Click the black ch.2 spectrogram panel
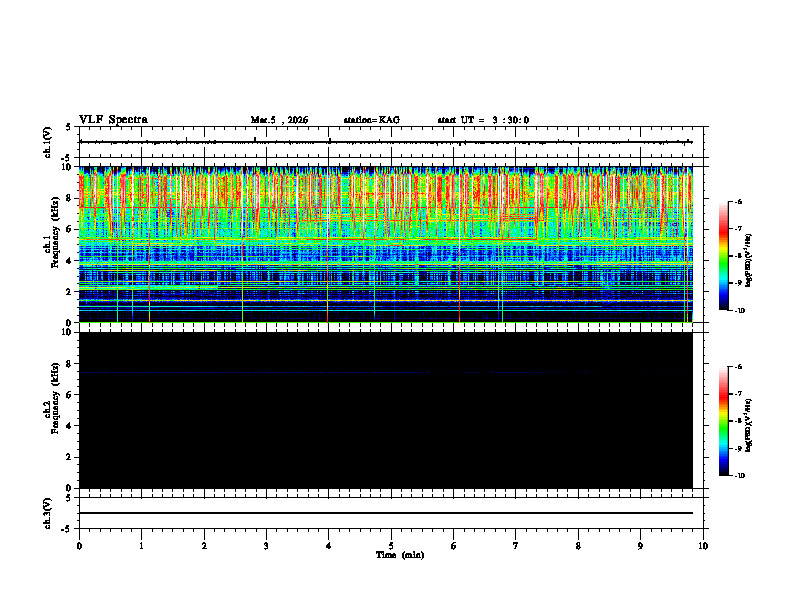 (385, 410)
